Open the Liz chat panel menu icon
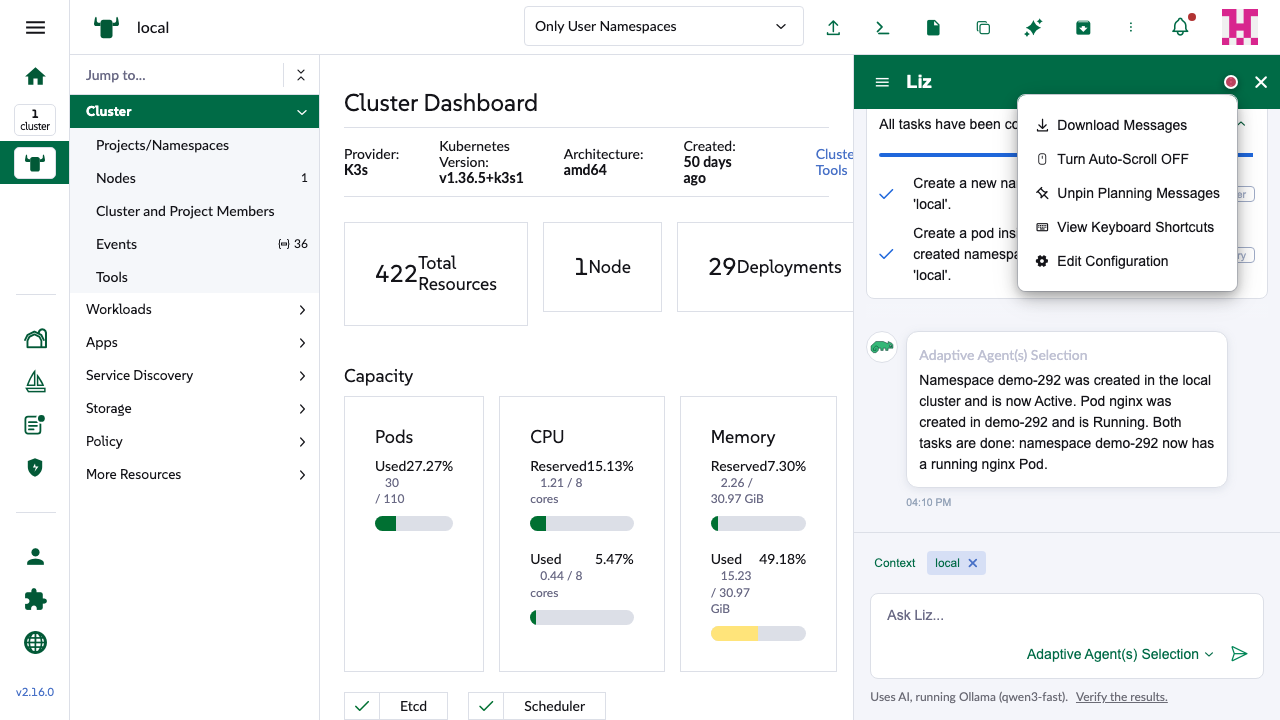The height and width of the screenshot is (720, 1280). (882, 82)
